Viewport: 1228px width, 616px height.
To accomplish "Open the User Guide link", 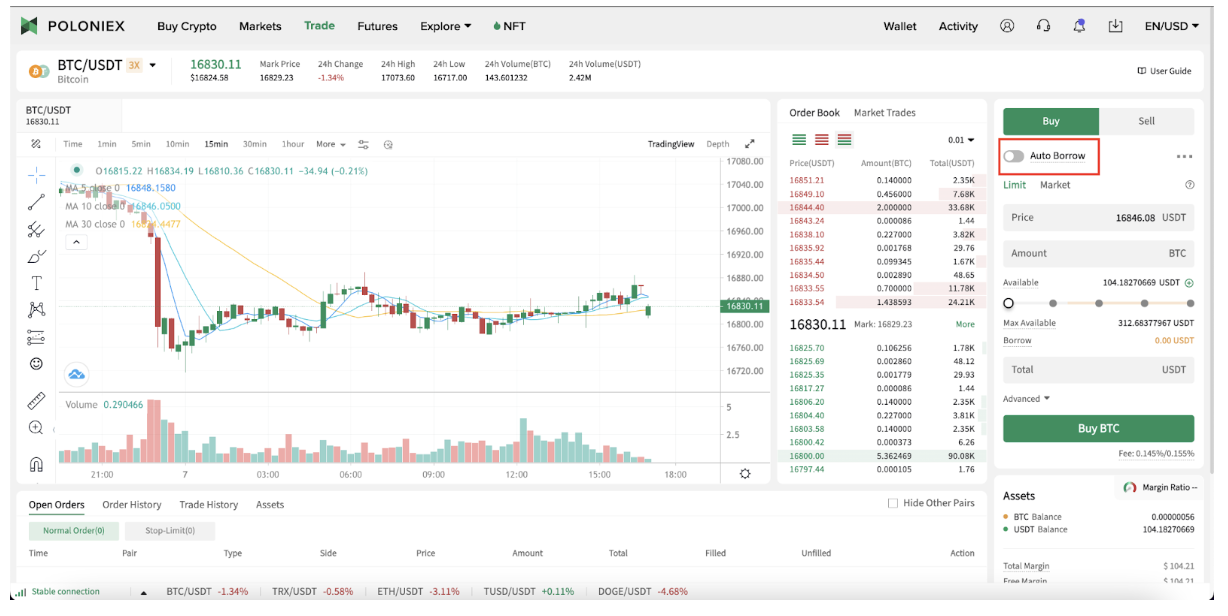I will click(x=1165, y=71).
